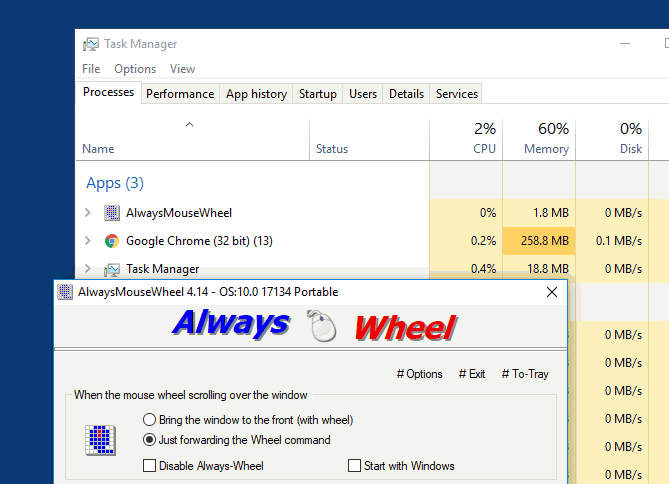Click the AlwaysMouseWheel 4.14 title bar text
The width and height of the screenshot is (669, 484).
(x=208, y=292)
